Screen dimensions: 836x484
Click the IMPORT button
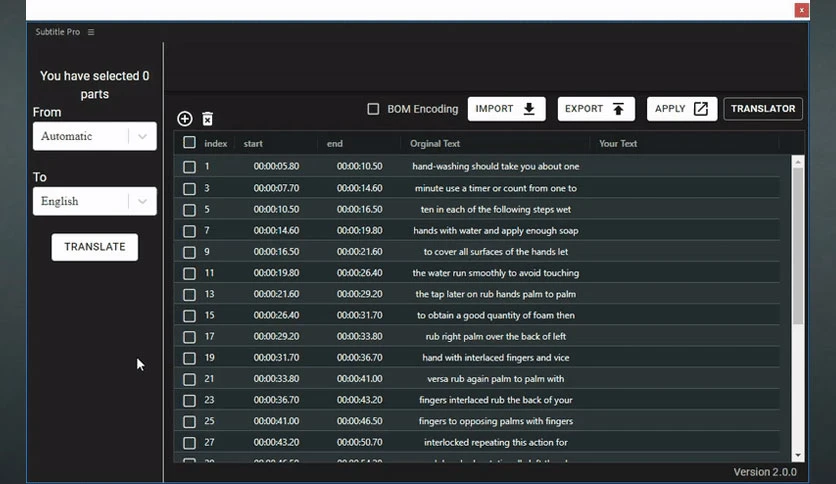click(x=507, y=109)
